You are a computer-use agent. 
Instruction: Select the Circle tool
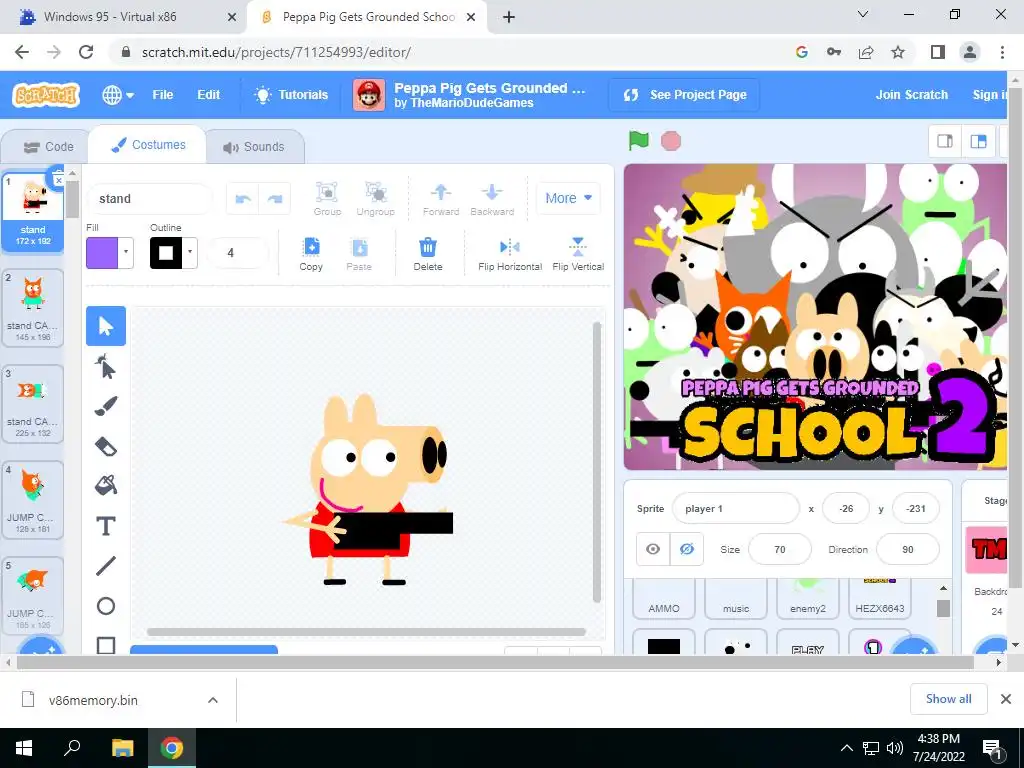pos(106,606)
